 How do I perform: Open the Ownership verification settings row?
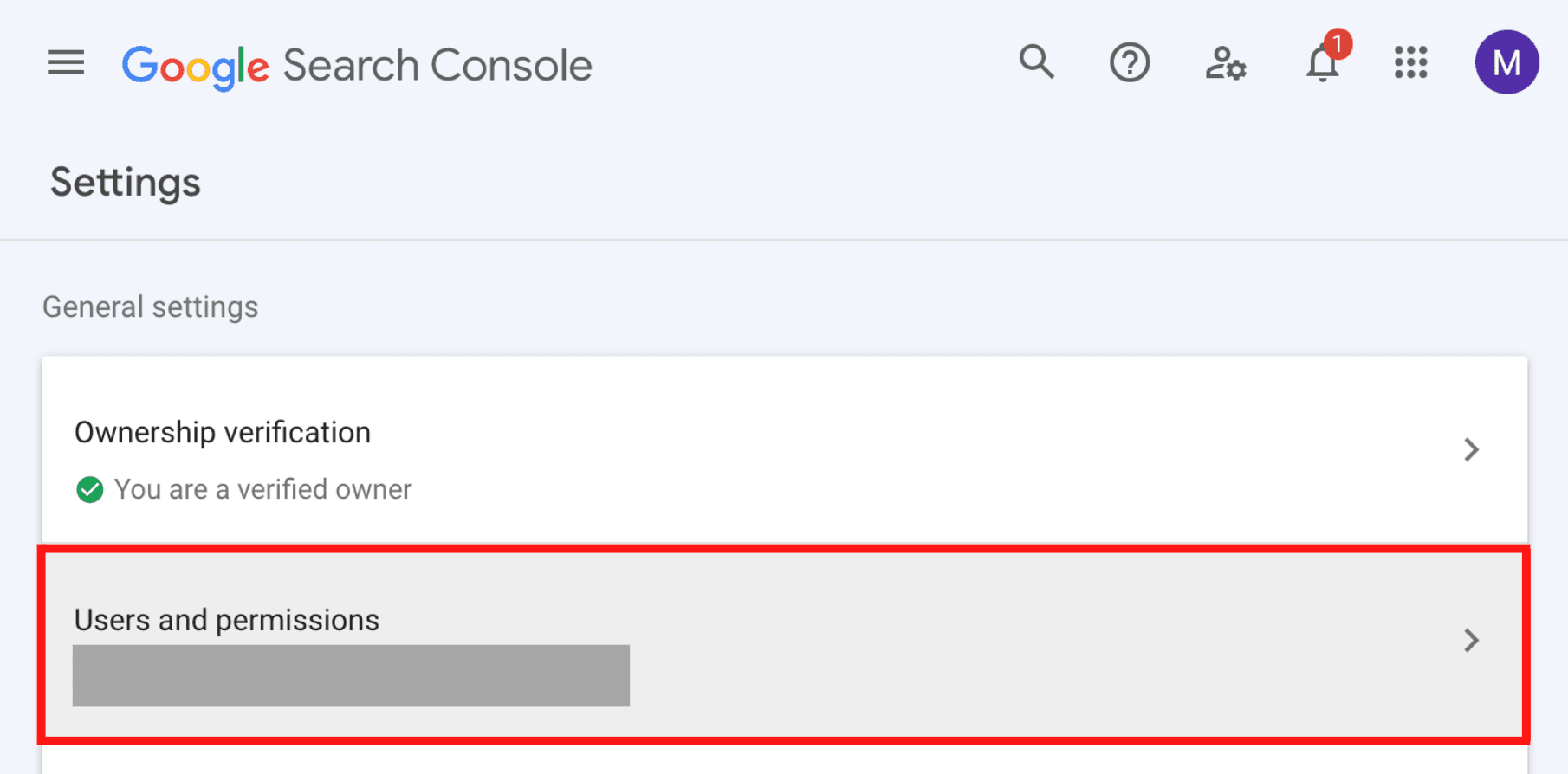click(784, 450)
